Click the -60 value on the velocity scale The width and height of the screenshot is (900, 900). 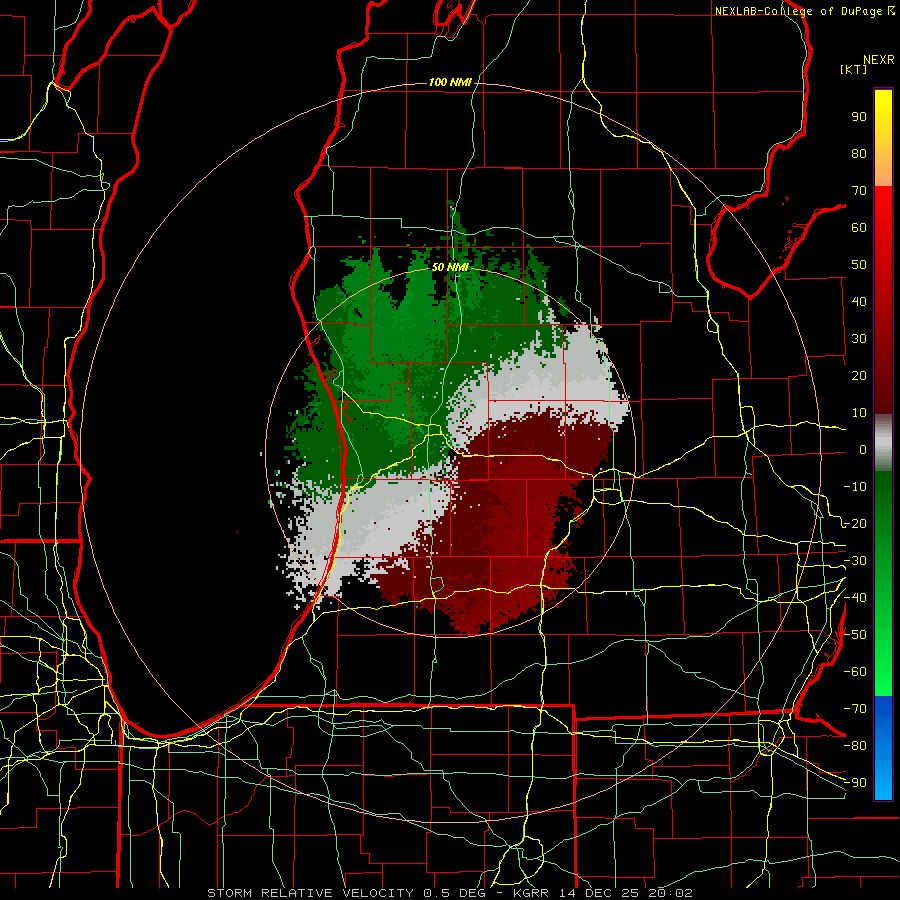[x=855, y=672]
